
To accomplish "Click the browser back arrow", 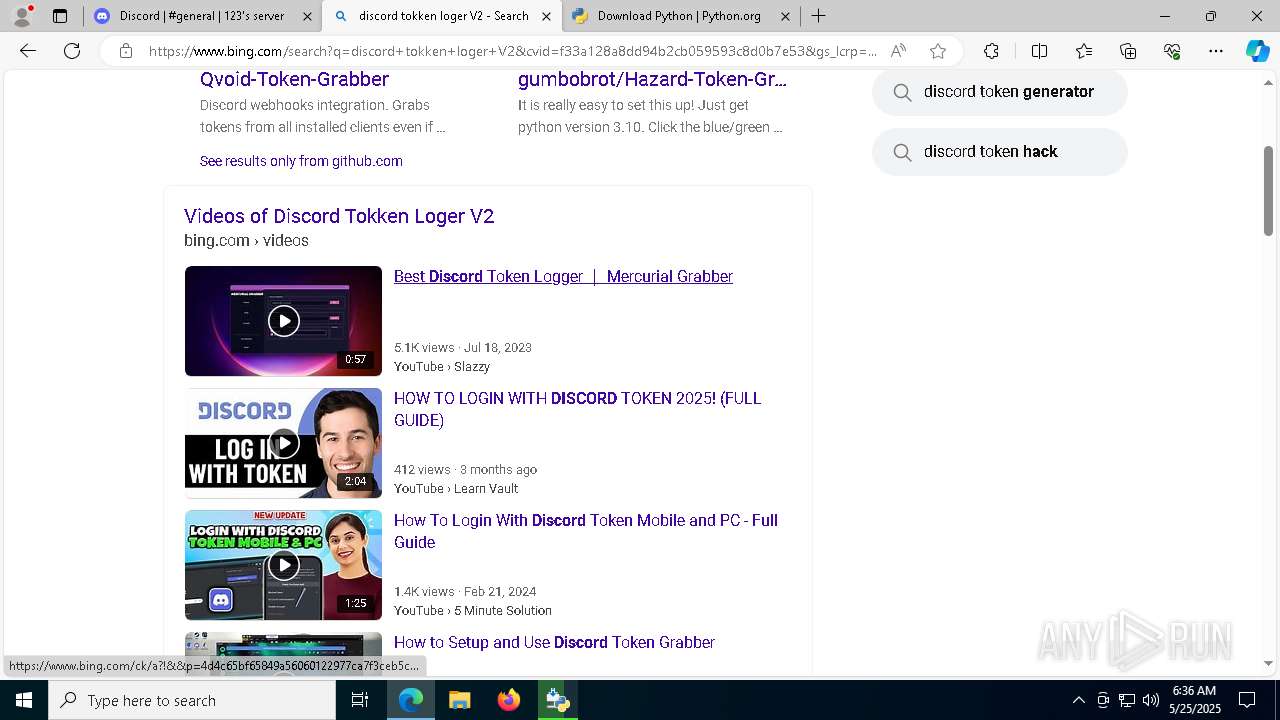I will tap(28, 51).
